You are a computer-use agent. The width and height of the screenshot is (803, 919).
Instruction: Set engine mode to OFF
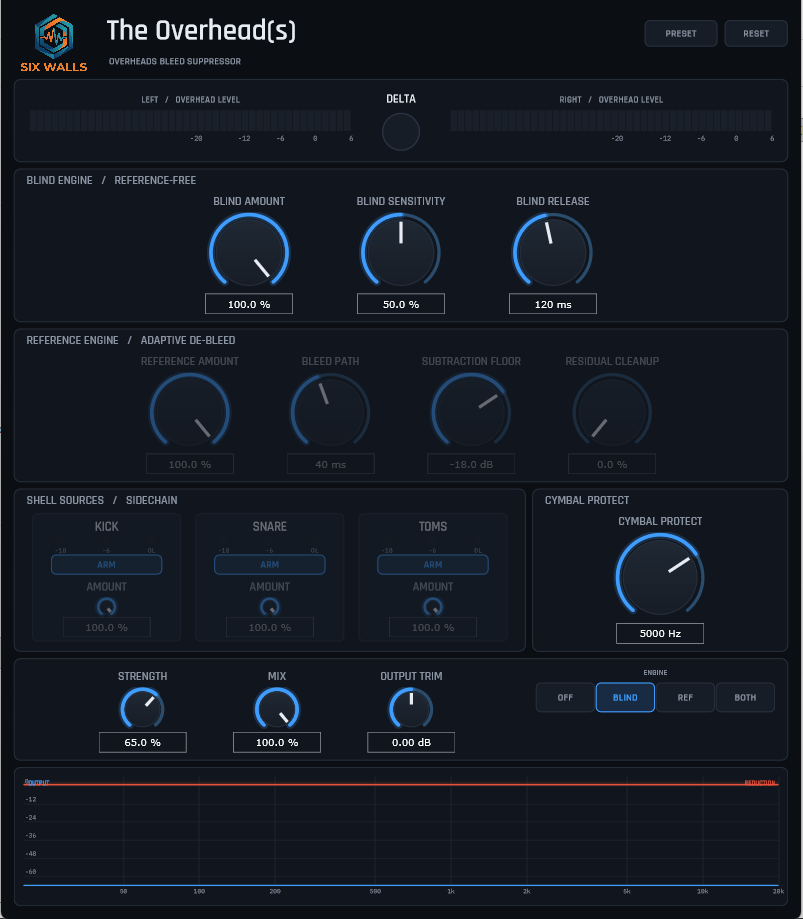tap(565, 697)
